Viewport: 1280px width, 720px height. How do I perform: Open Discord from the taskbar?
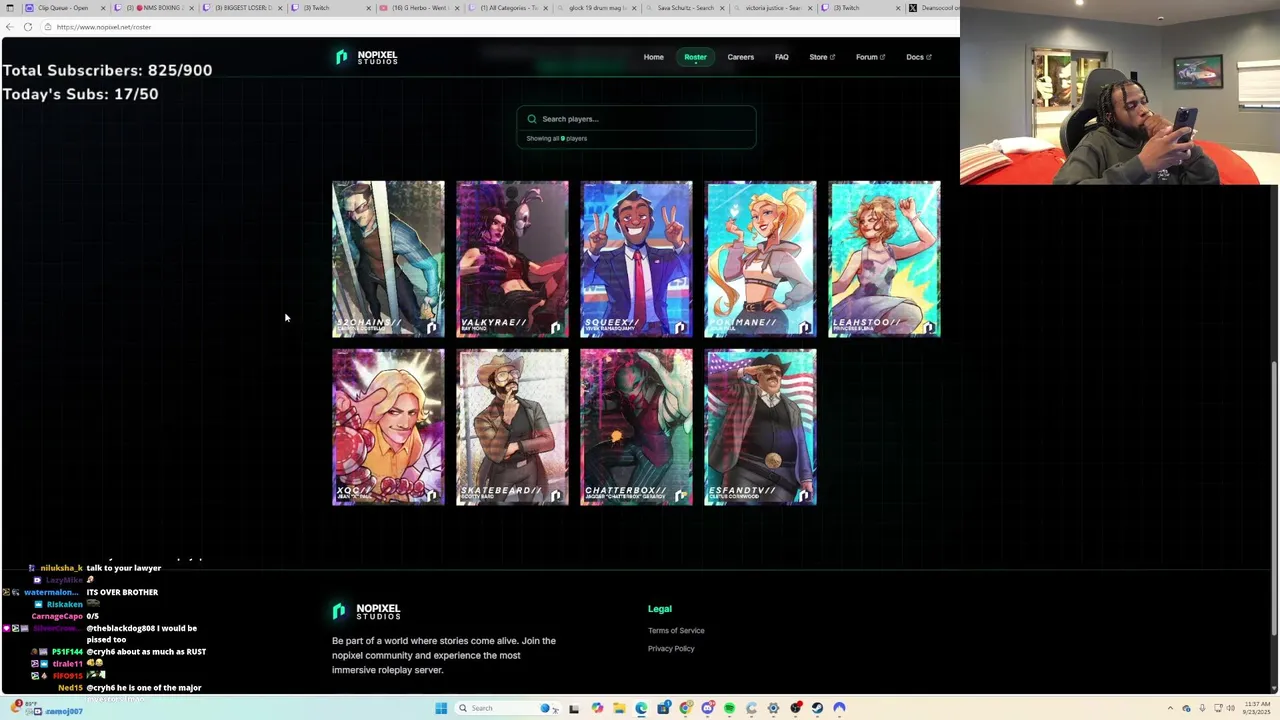click(707, 708)
